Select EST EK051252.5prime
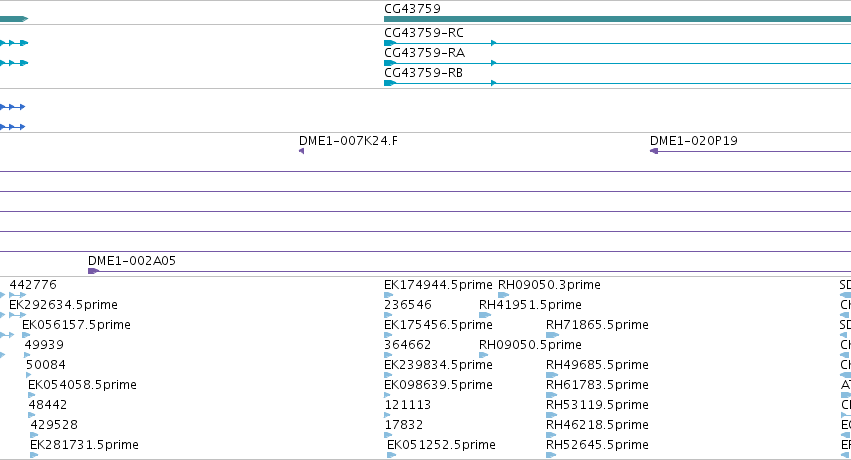The height and width of the screenshot is (460, 851). pos(441,445)
